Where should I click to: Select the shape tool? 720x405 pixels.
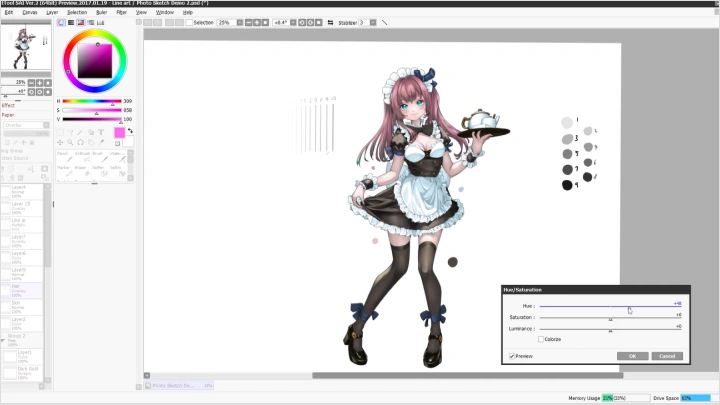click(x=91, y=132)
